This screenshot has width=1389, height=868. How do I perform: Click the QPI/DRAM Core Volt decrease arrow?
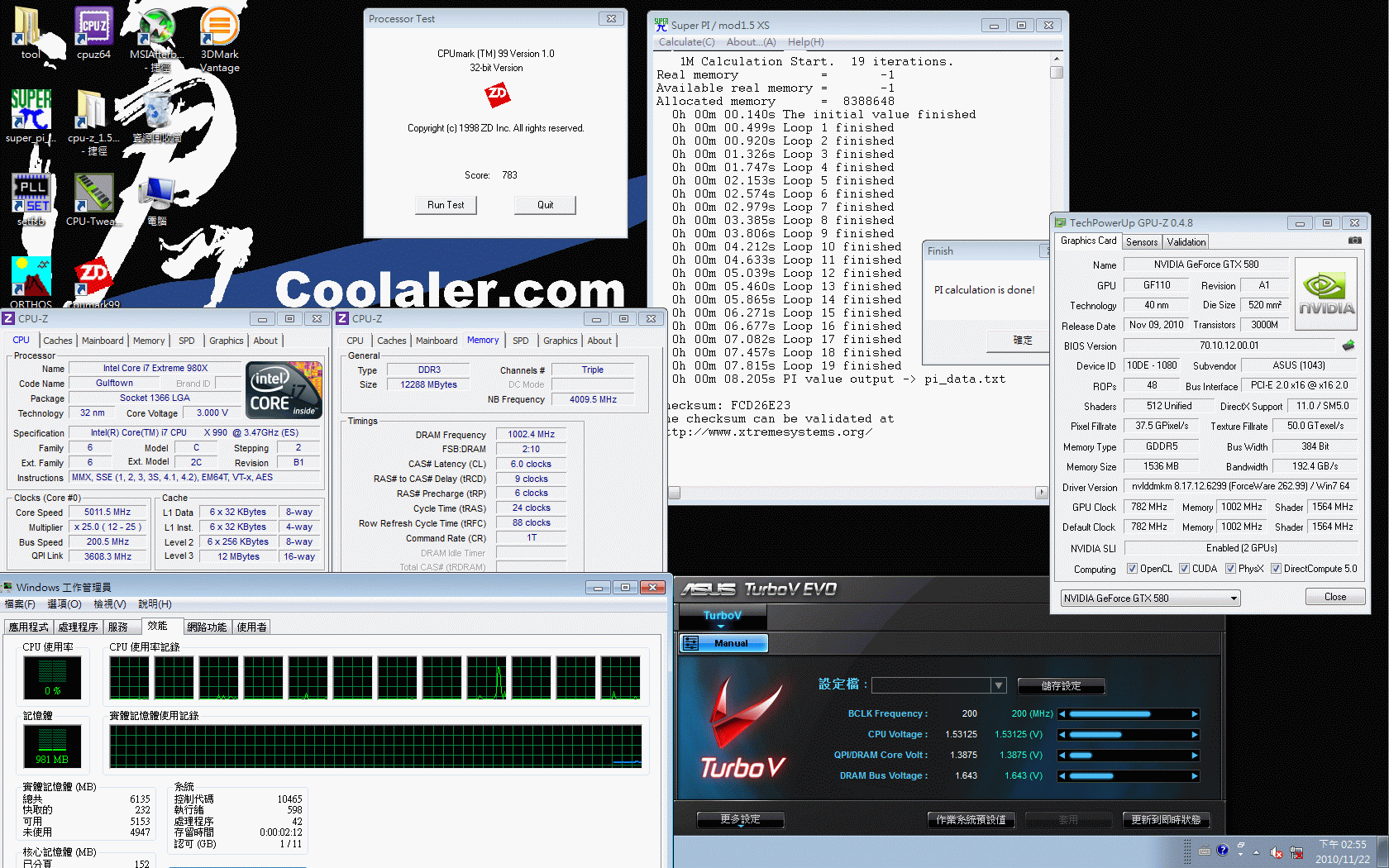point(1062,756)
